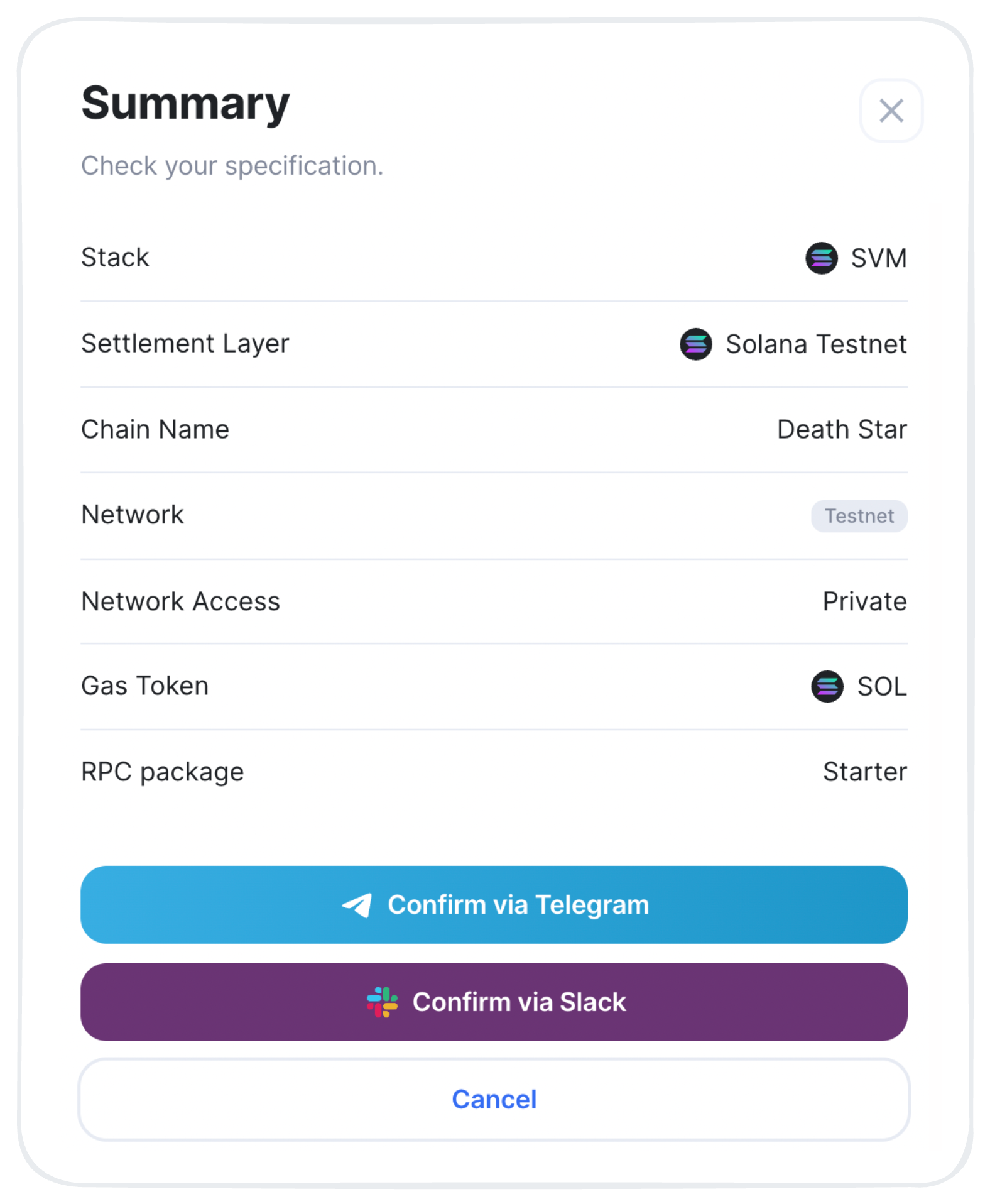Screen dimensions: 990x1204
Task: Click the SOL token text
Action: 882,686
